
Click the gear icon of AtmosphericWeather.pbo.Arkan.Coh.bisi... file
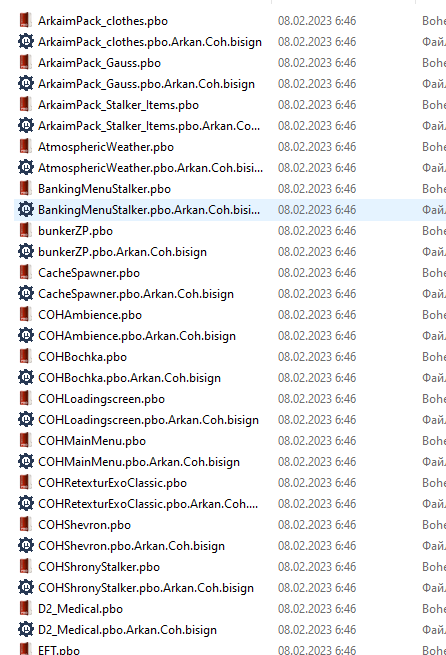pos(25,168)
